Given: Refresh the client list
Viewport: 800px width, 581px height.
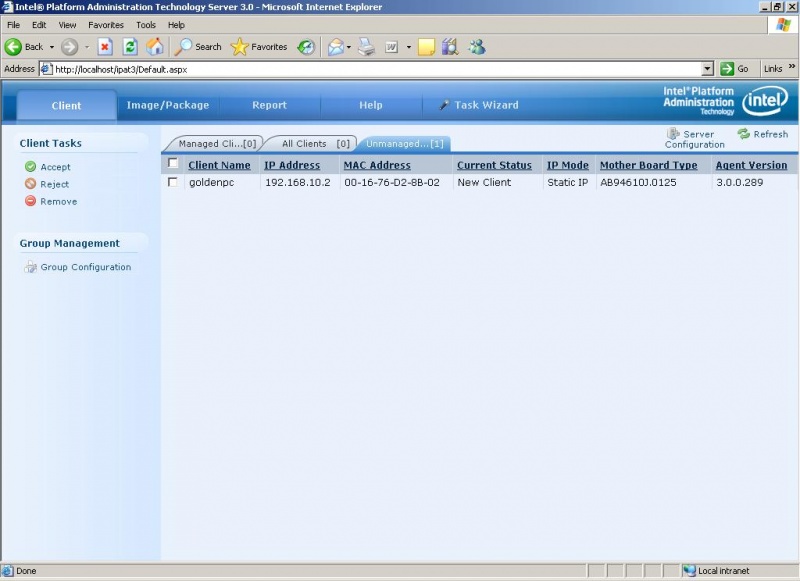Looking at the screenshot, I should click(x=764, y=133).
